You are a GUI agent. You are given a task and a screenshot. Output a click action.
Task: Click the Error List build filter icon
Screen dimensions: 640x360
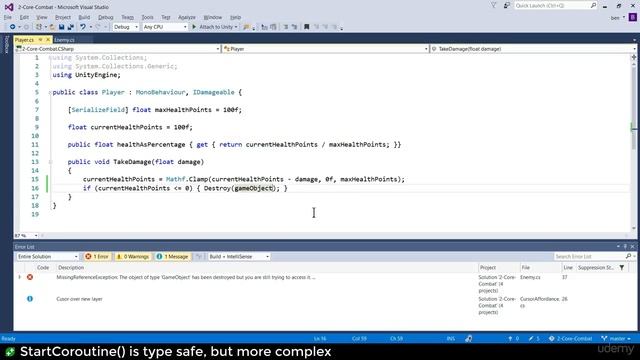point(199,256)
